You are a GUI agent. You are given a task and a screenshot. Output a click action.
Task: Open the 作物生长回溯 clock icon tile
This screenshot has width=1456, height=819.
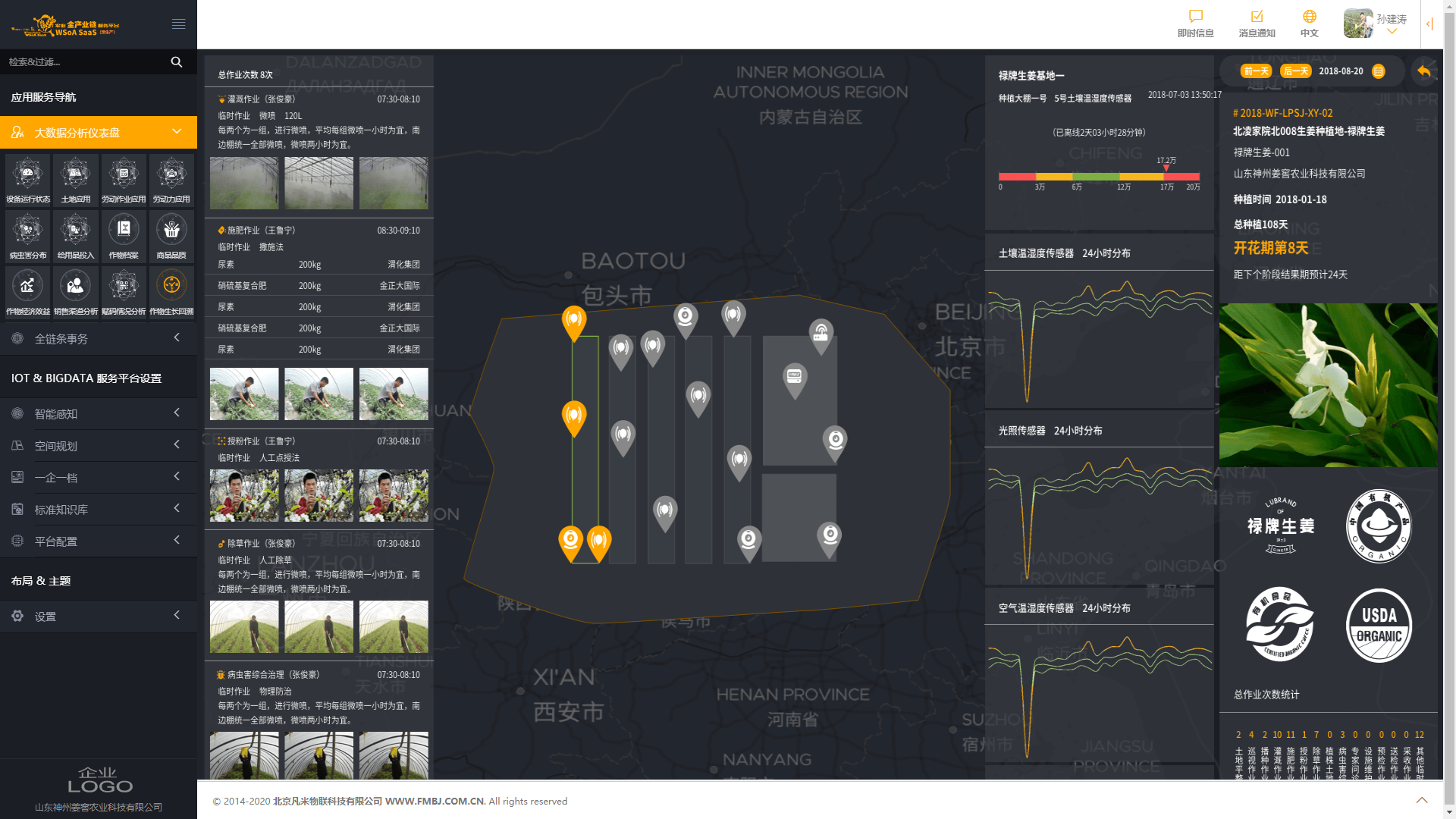pyautogui.click(x=171, y=292)
